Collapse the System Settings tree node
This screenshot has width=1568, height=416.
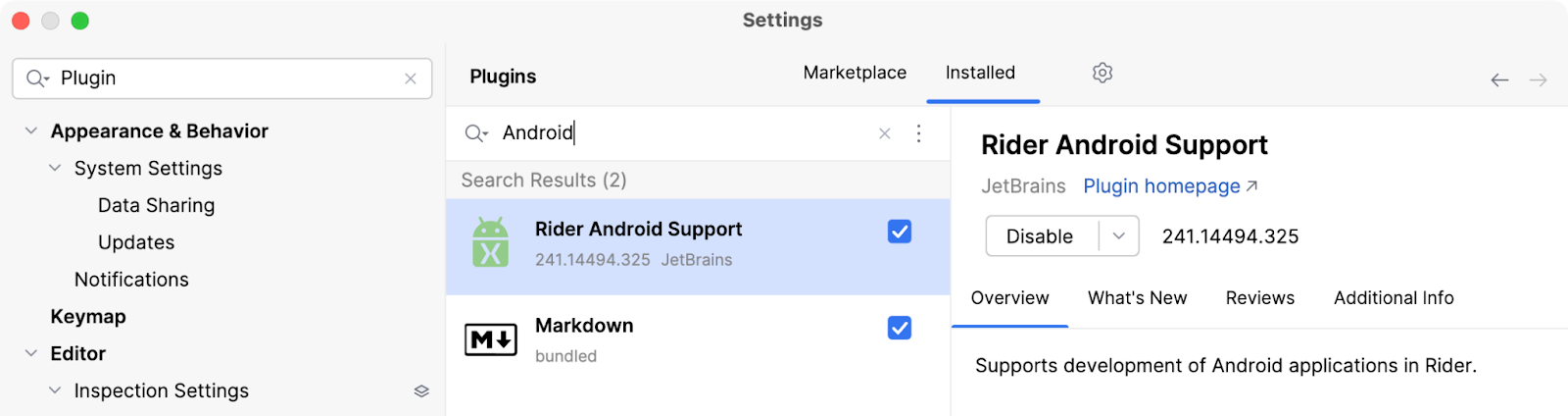tap(55, 169)
